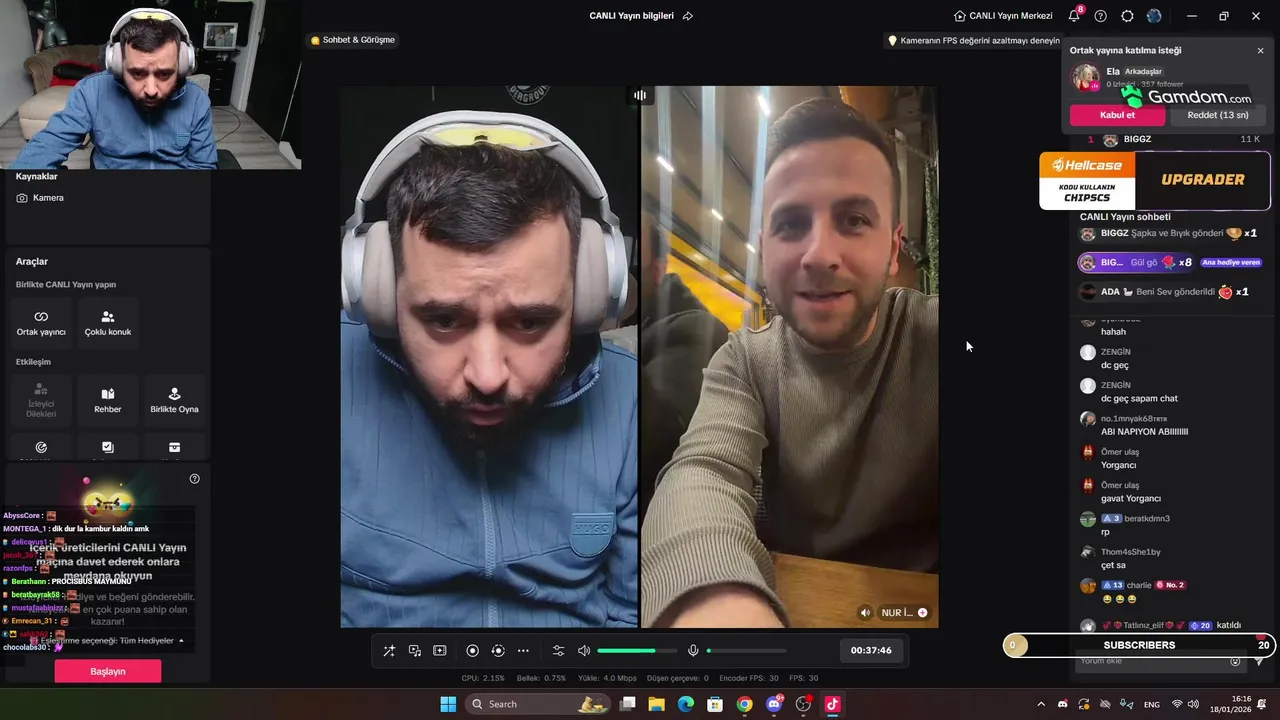The width and height of the screenshot is (1280, 720).
Task: Click the record circle button
Action: 472,651
